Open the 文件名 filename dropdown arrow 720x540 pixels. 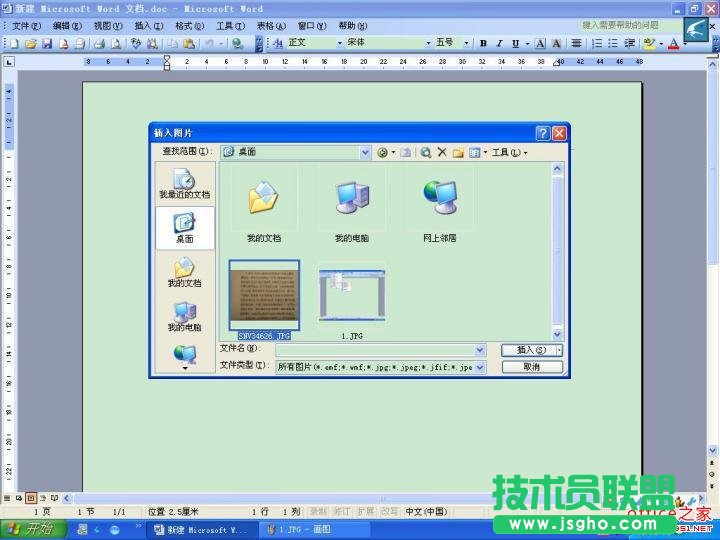click(x=480, y=350)
